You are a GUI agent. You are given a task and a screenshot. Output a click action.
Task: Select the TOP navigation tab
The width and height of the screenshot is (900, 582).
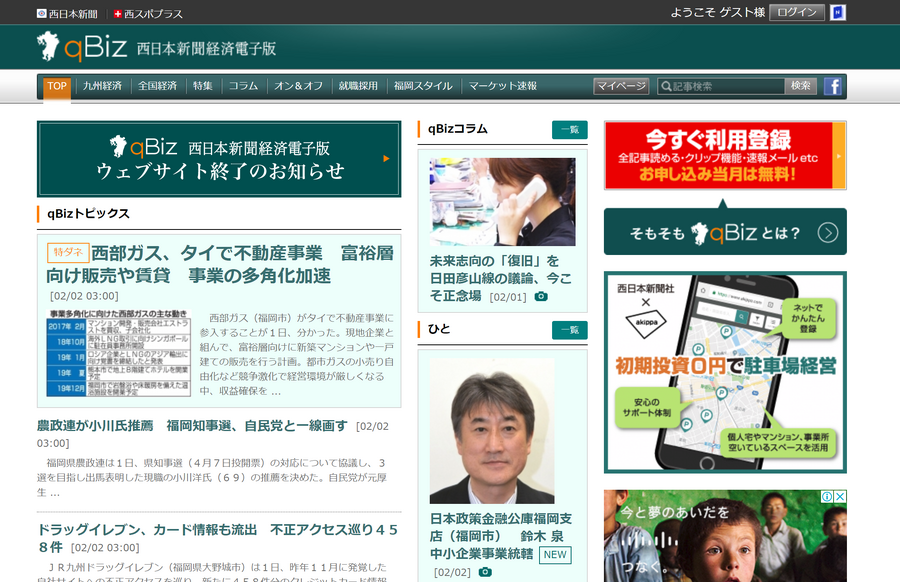(57, 87)
